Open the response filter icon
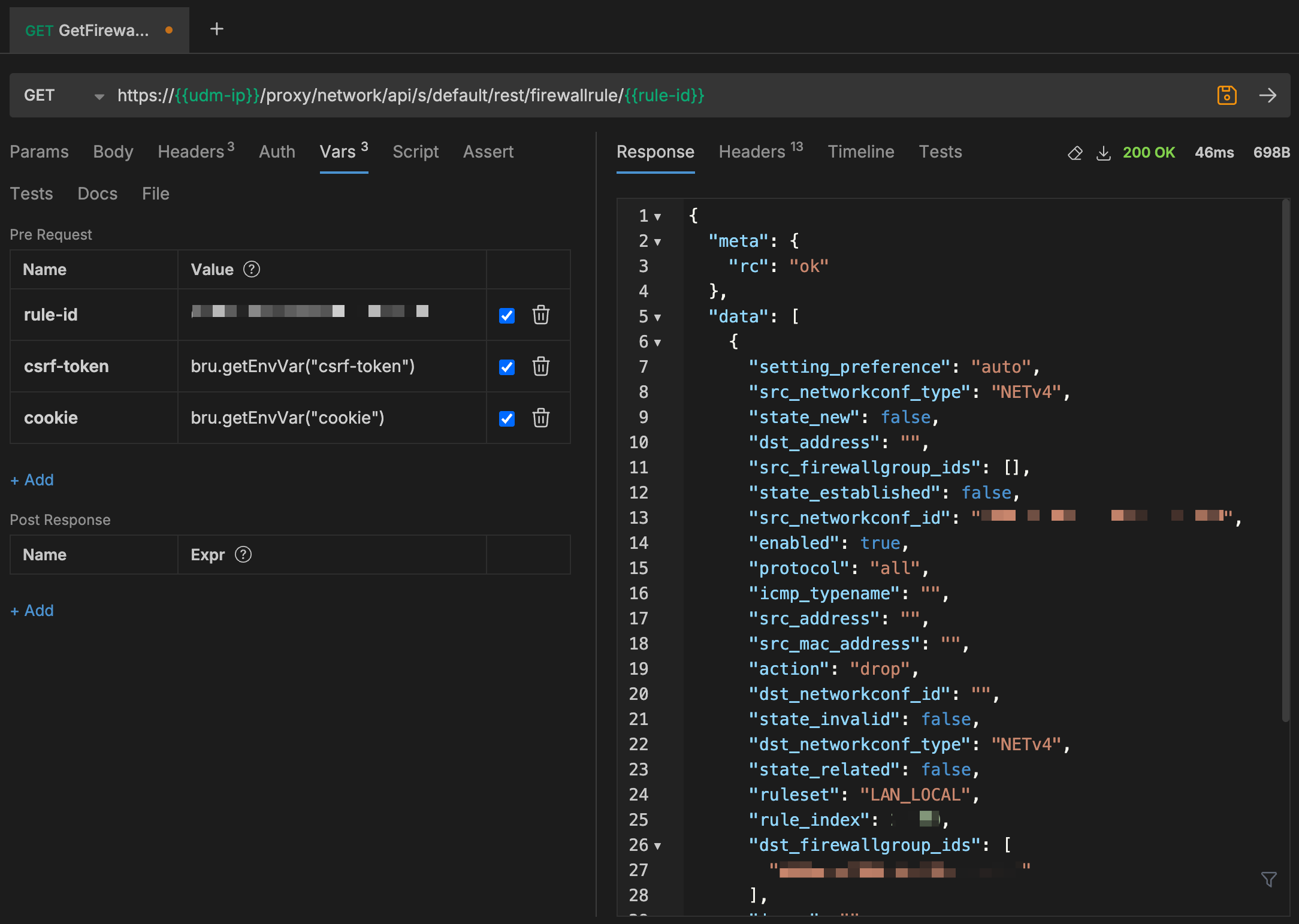This screenshot has width=1299, height=924. [1268, 879]
